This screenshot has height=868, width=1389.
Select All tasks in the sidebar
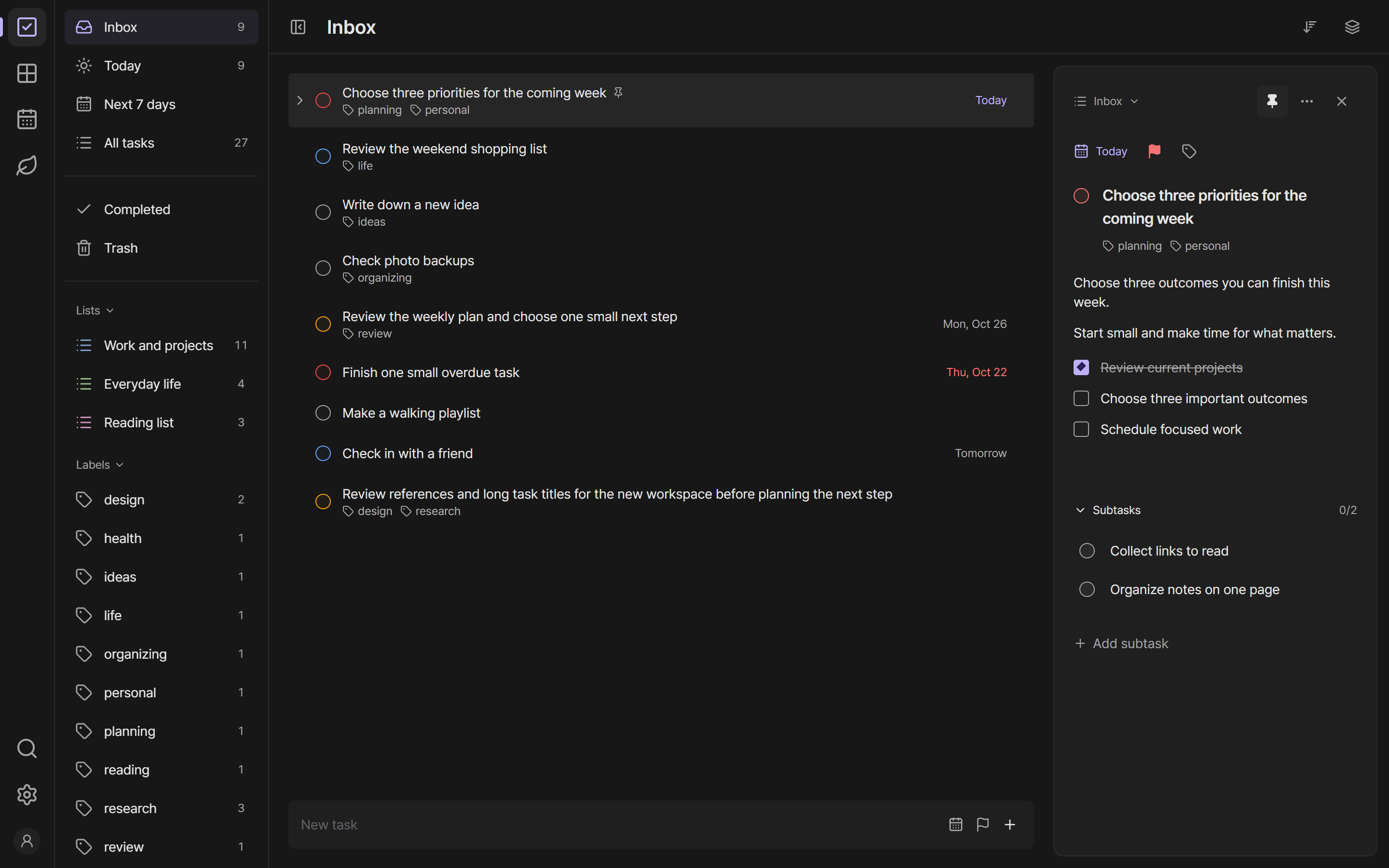tap(161, 143)
